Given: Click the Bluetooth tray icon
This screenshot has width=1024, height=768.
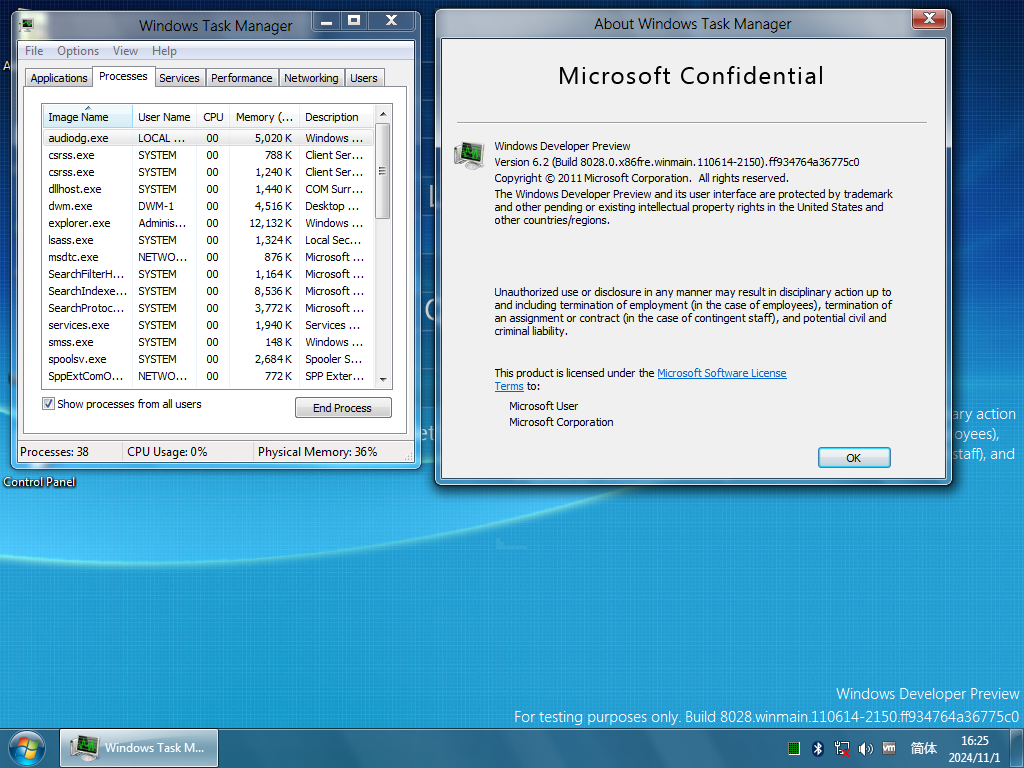Looking at the screenshot, I should 818,748.
